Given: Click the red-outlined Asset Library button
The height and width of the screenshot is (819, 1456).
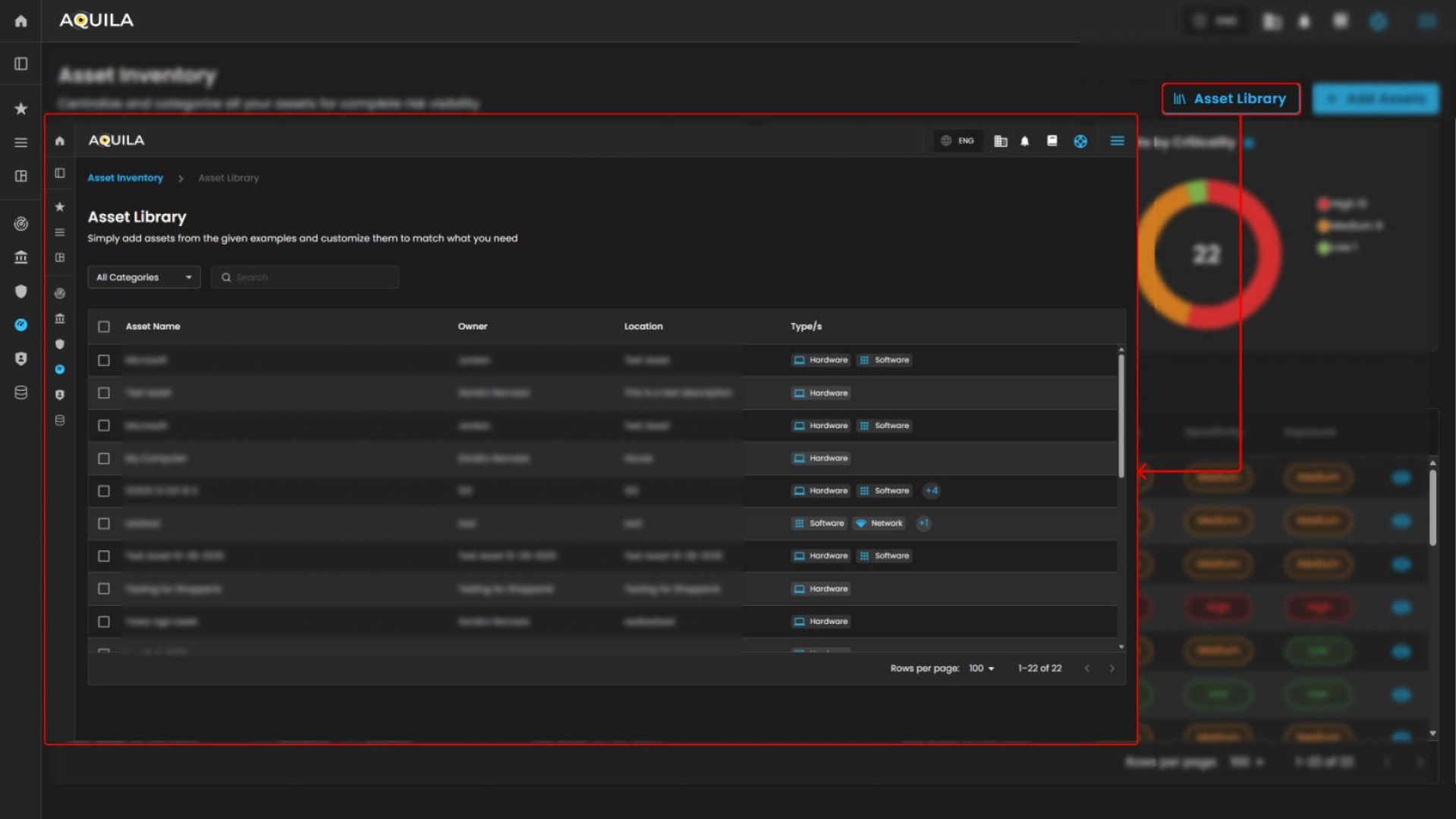Looking at the screenshot, I should click(x=1230, y=99).
